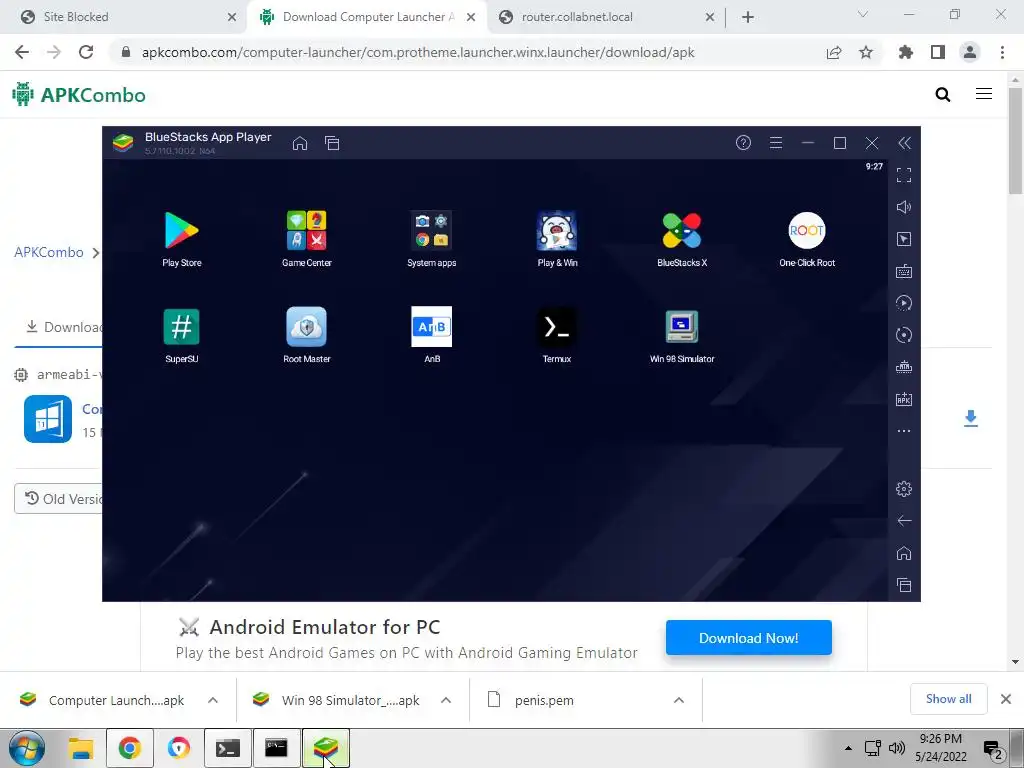Click the APKCombo breadcrumb link

click(x=49, y=252)
